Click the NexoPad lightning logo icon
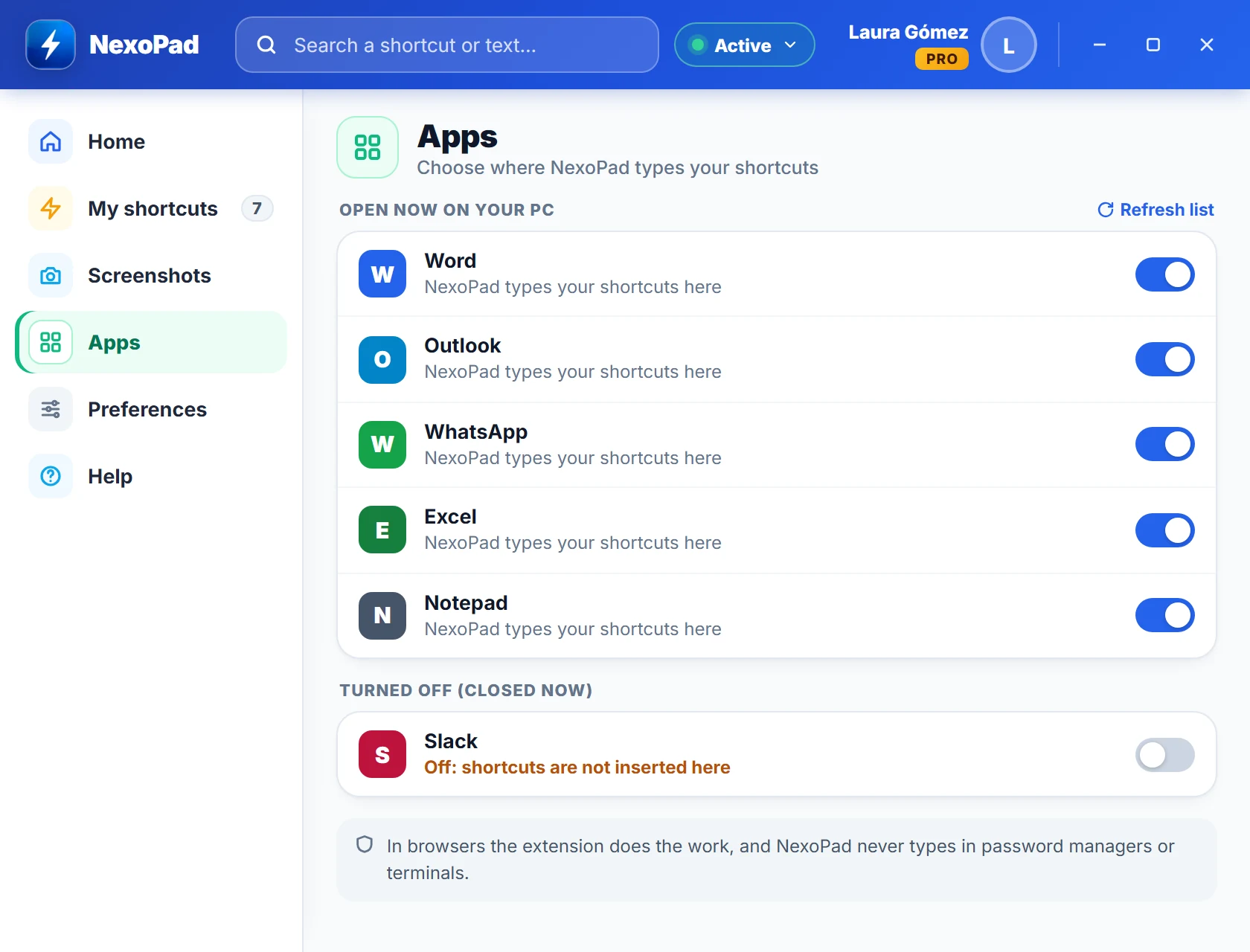Screen dimensions: 1250x952 tap(51, 45)
